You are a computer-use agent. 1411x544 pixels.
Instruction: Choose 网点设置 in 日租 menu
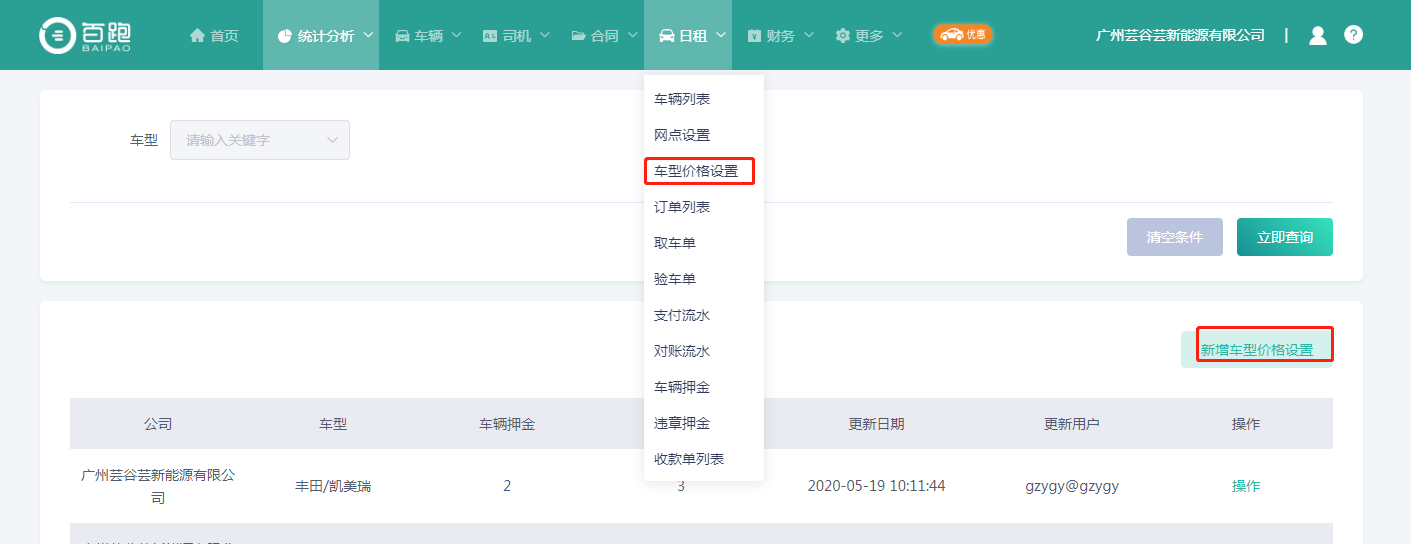[x=682, y=135]
